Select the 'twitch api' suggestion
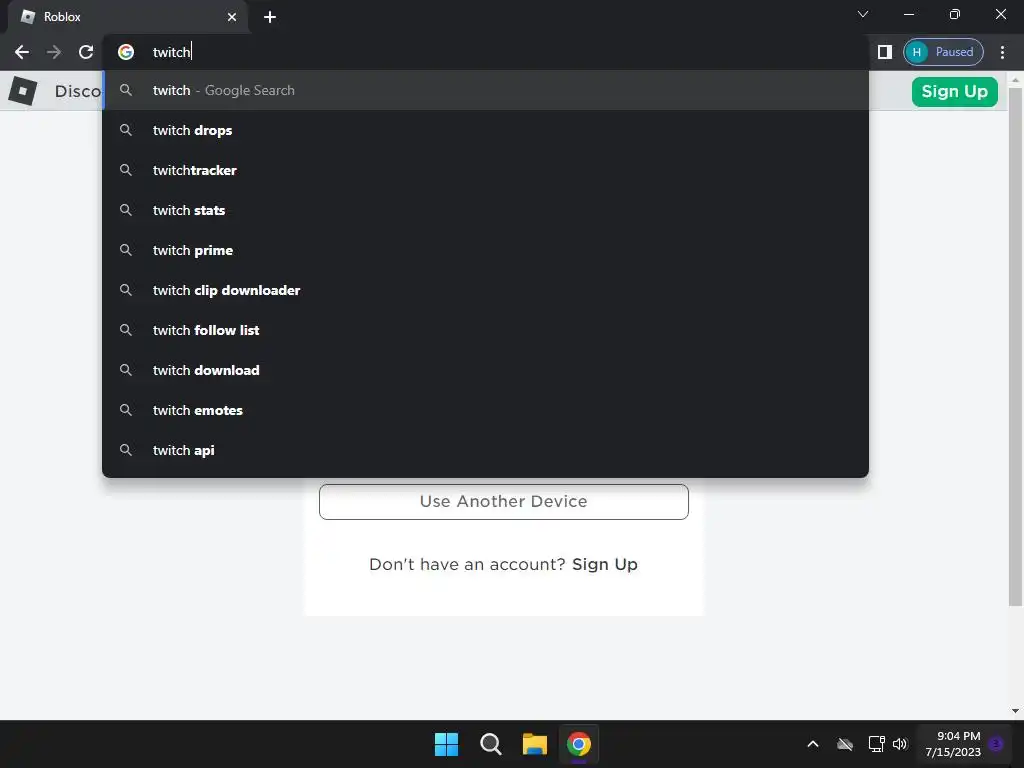 pos(485,450)
